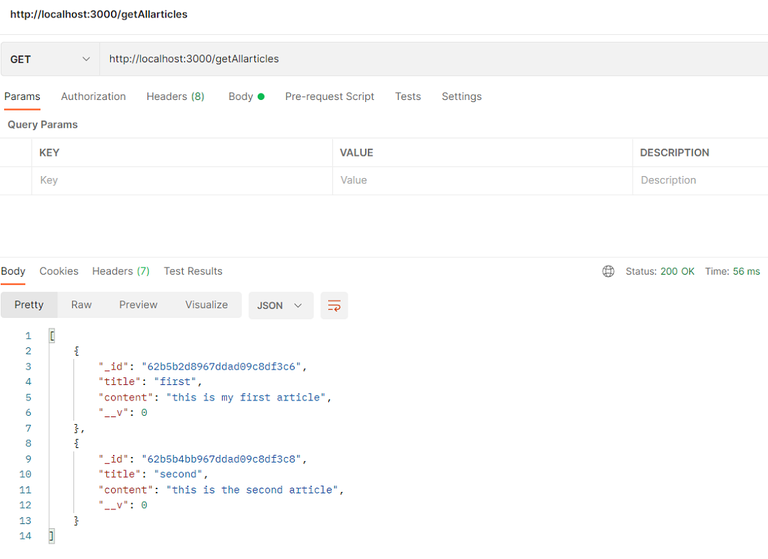Click the request URL field
Image resolution: width=768 pixels, height=559 pixels.
[x=430, y=59]
